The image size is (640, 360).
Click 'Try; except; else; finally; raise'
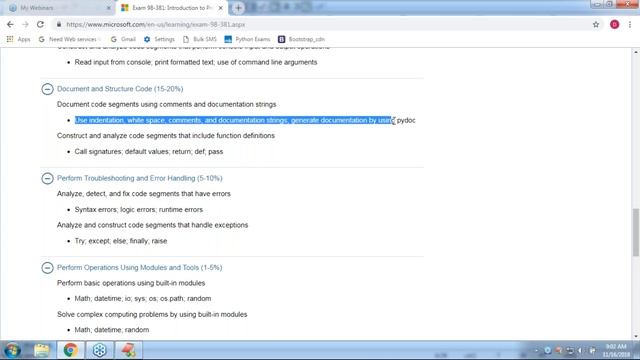click(121, 241)
